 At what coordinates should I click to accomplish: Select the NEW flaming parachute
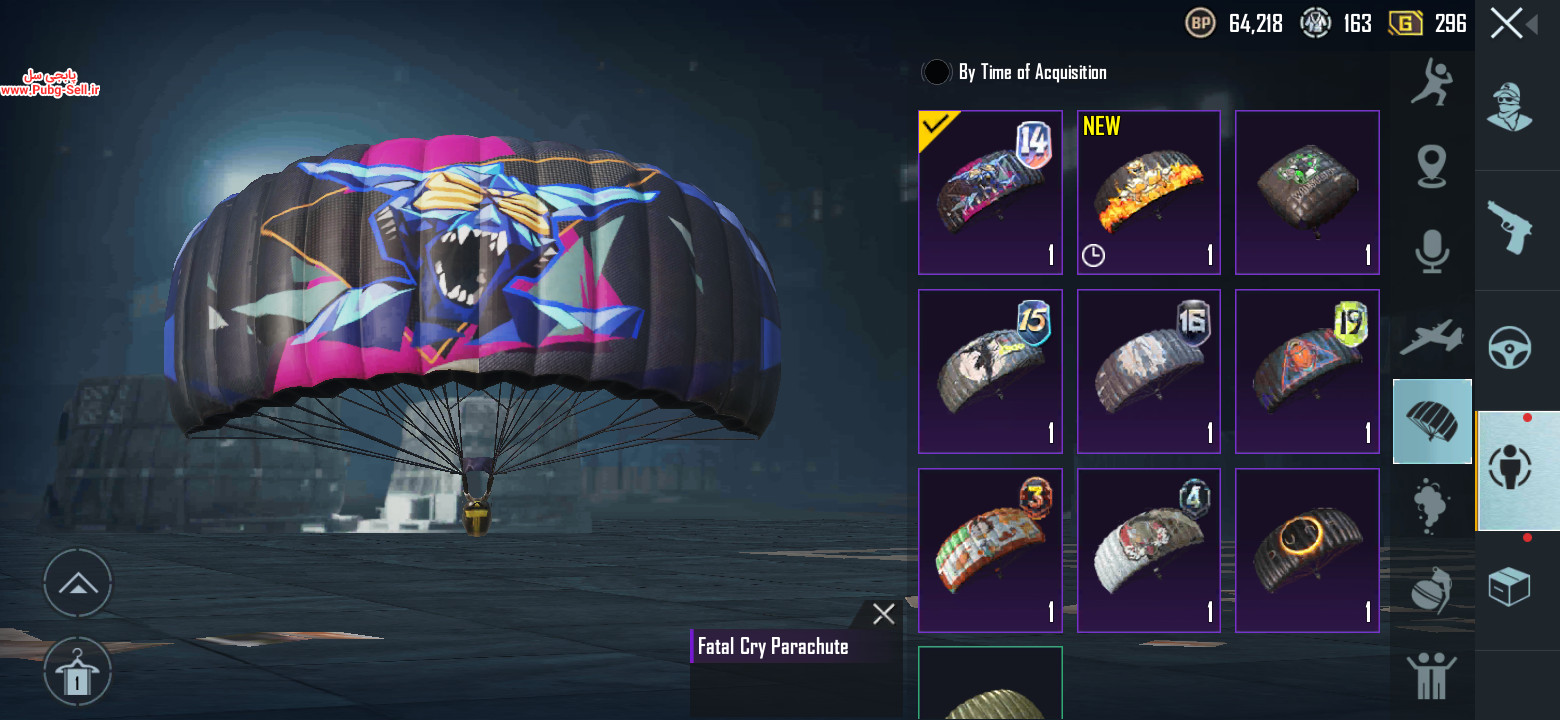pos(1149,192)
